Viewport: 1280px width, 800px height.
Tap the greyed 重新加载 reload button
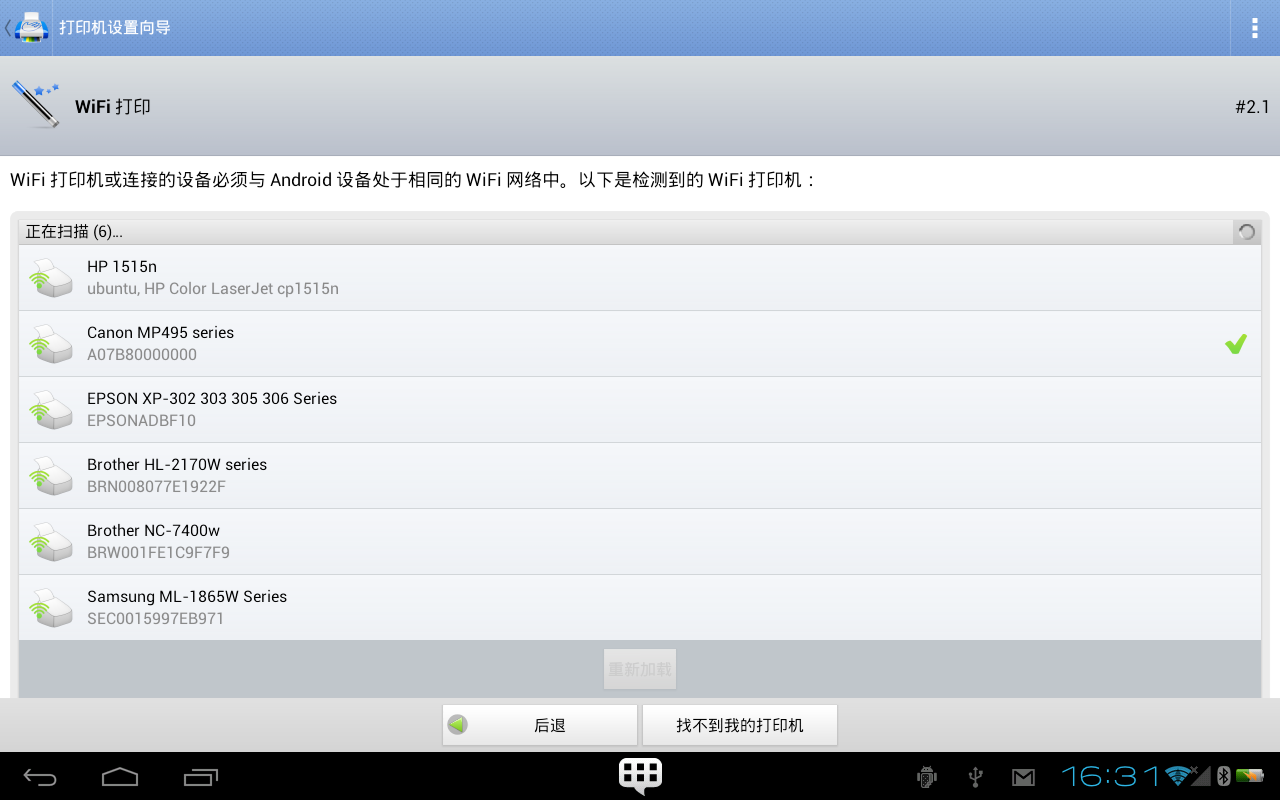(x=640, y=669)
